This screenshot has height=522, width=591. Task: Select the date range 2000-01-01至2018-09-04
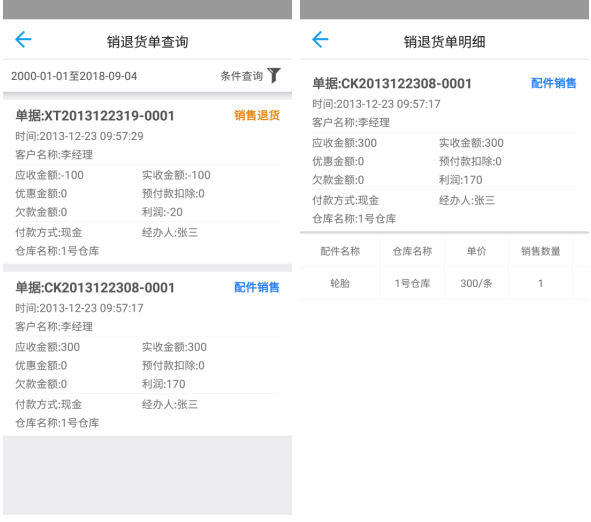pyautogui.click(x=74, y=76)
